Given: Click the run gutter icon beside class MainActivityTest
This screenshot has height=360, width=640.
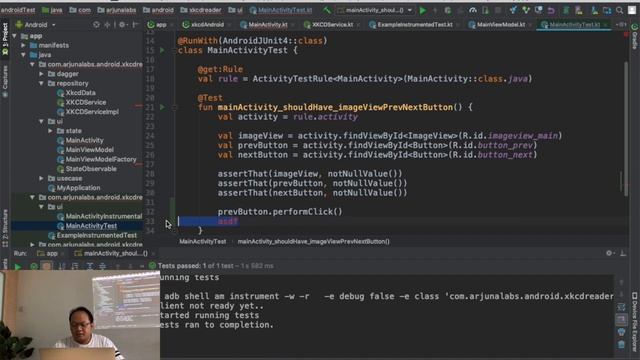Looking at the screenshot, I should pos(162,50).
